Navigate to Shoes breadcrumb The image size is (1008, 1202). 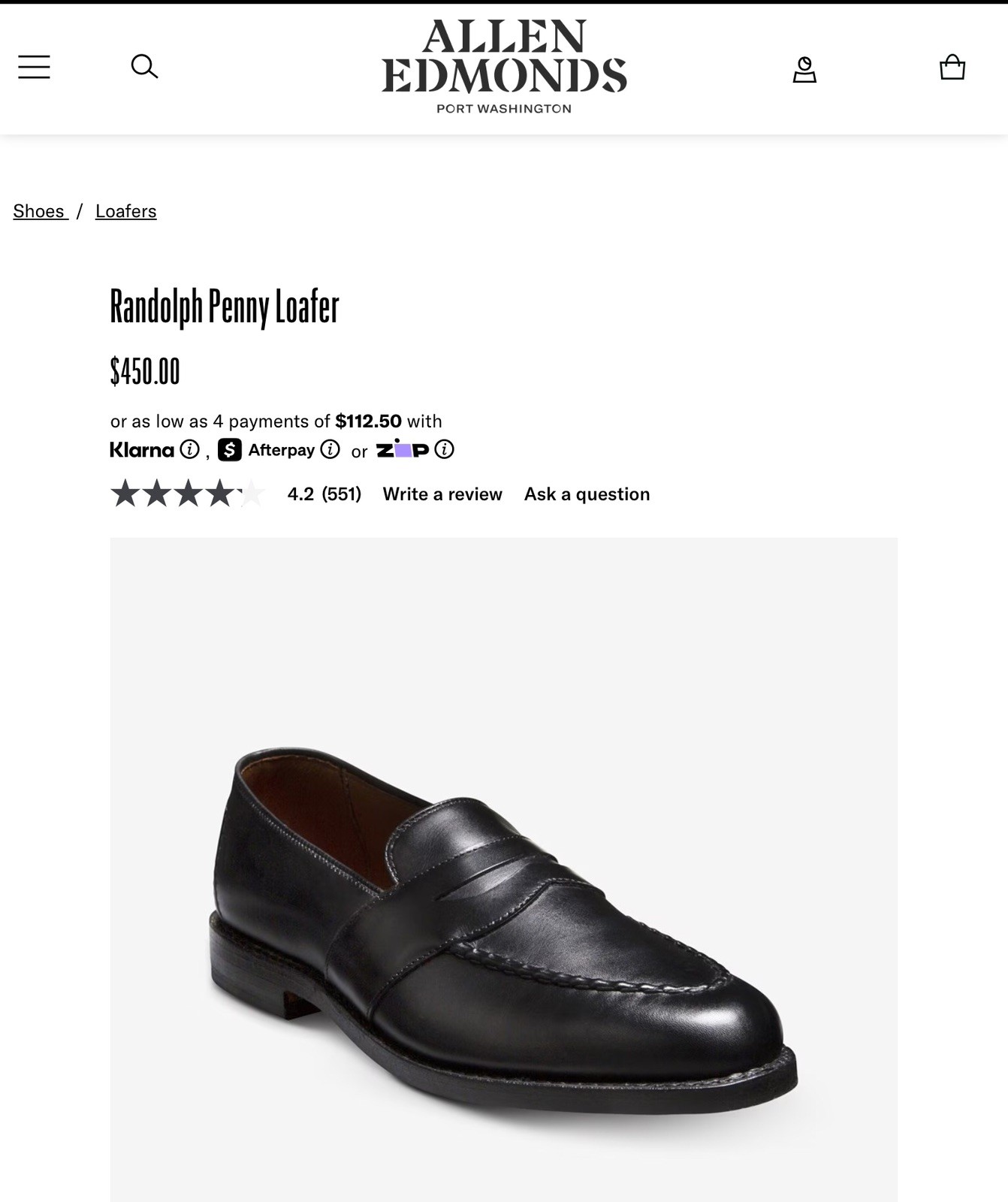[40, 211]
